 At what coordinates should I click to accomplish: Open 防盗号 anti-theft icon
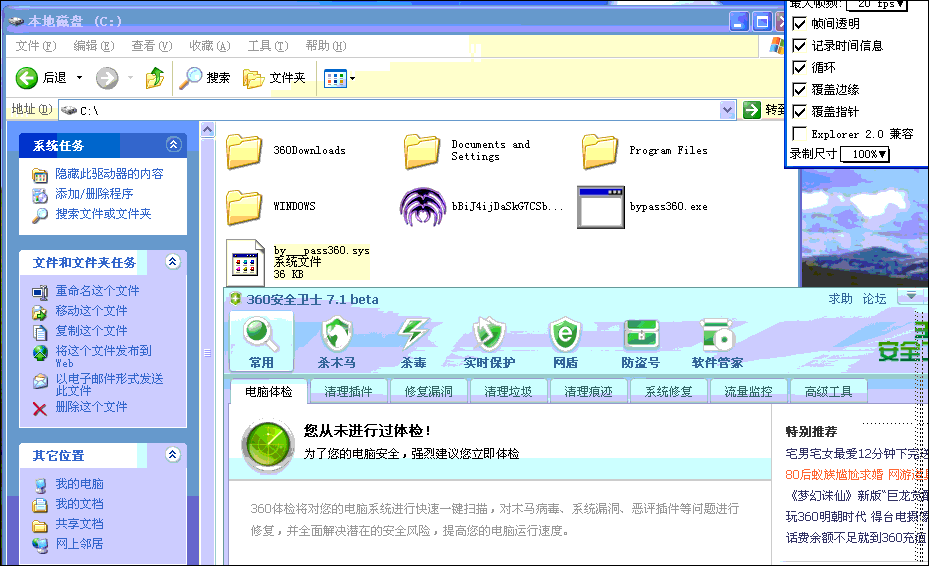click(641, 335)
